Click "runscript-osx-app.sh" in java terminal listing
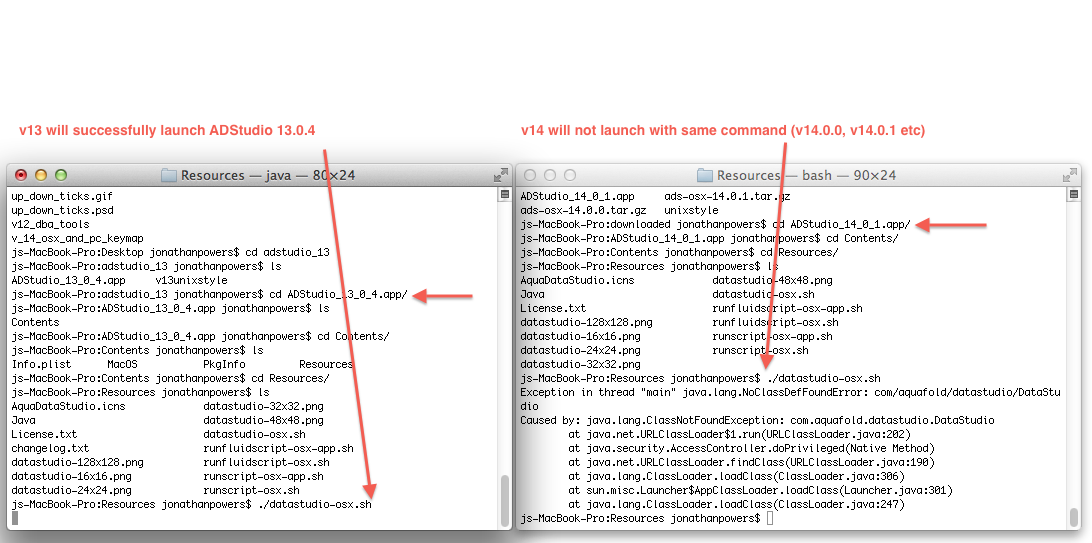Image resolution: width=1092 pixels, height=543 pixels. [x=263, y=476]
